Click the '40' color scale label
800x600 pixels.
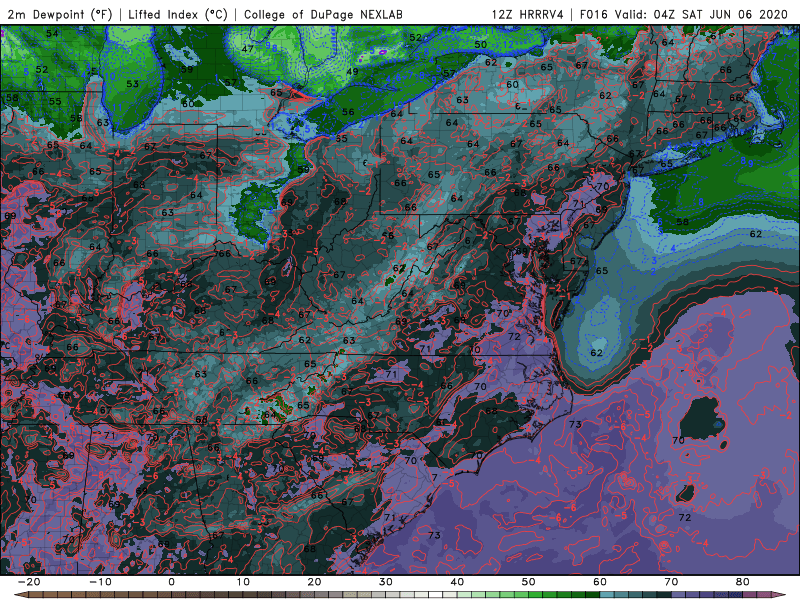(457, 582)
